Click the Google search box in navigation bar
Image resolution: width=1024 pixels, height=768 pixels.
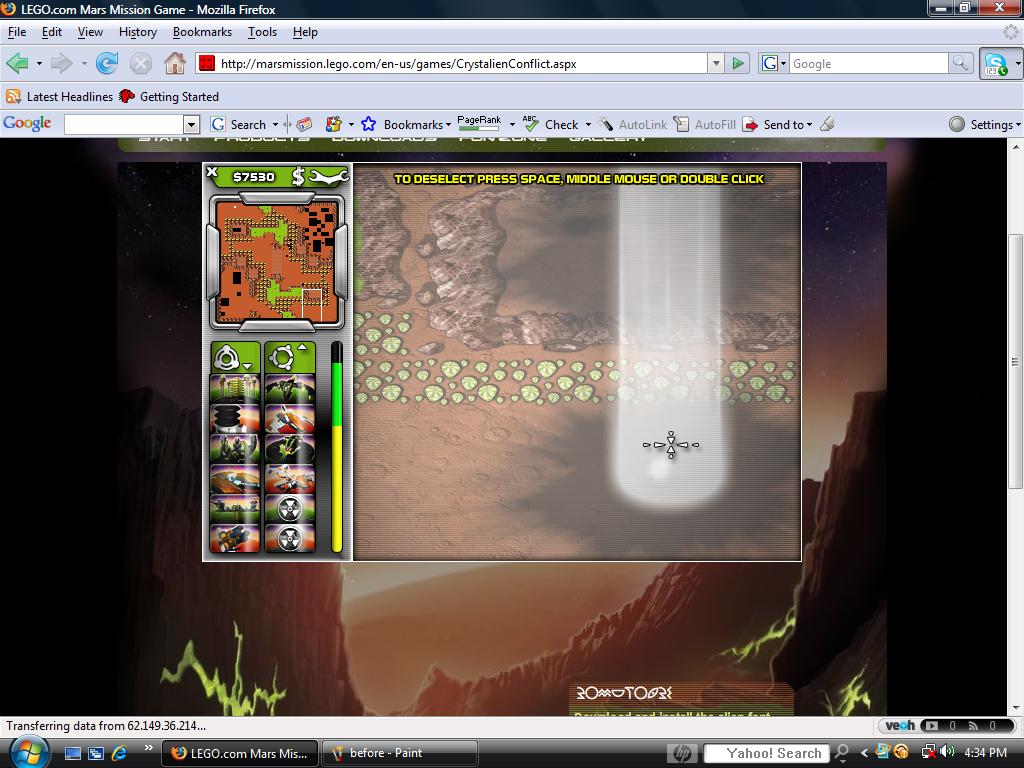click(x=869, y=63)
